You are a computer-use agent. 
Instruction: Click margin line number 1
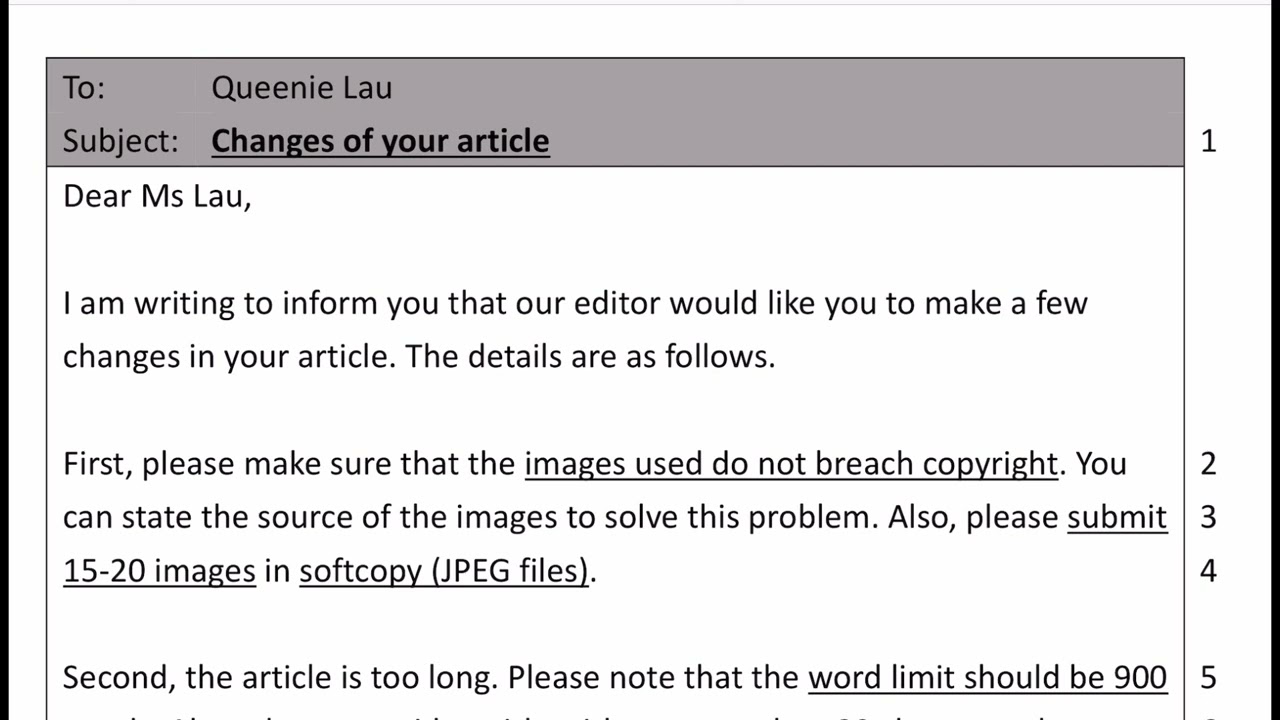1208,141
